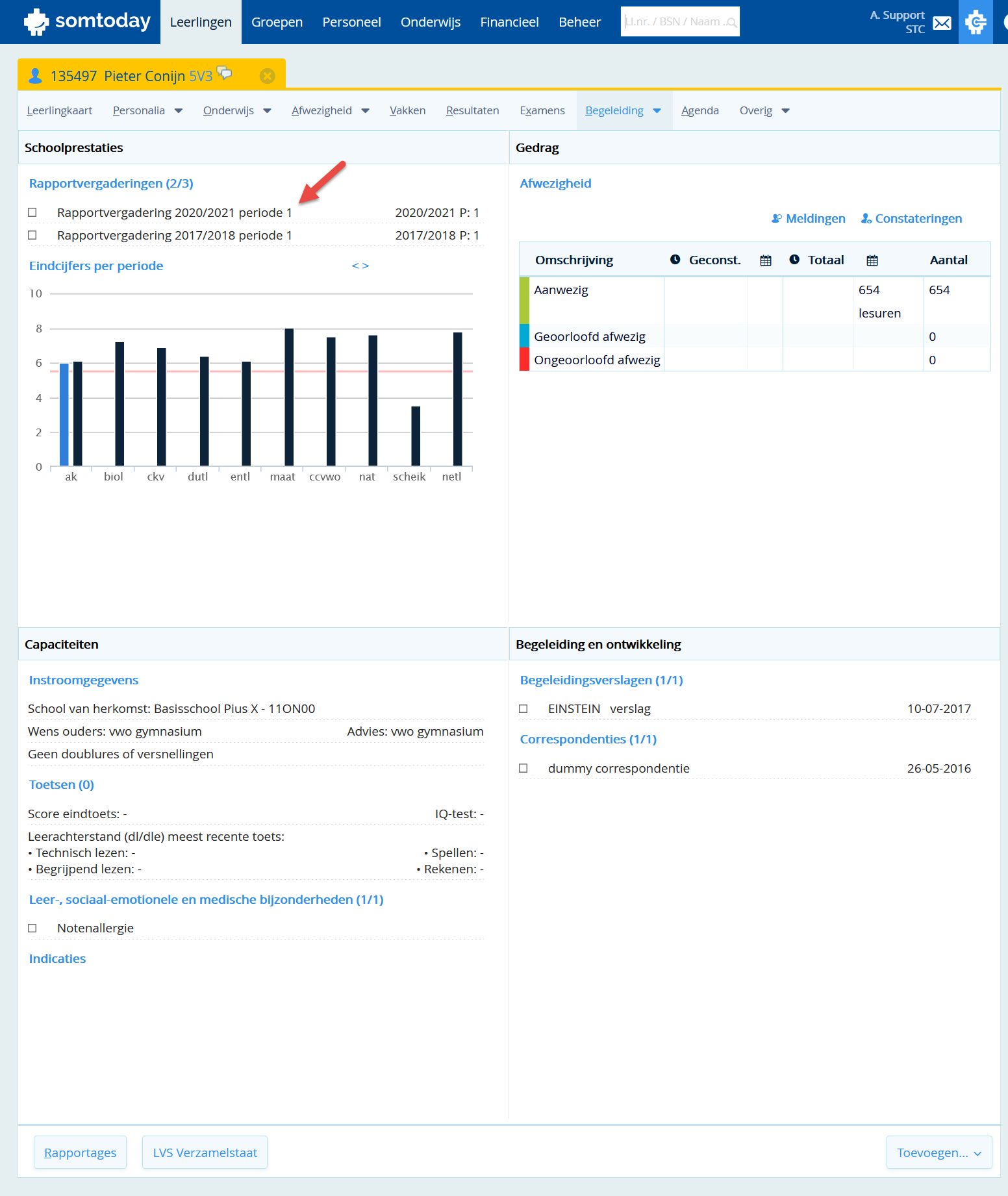This screenshot has height=1196, width=1008.
Task: Open the Groepen main menu
Action: 277,22
